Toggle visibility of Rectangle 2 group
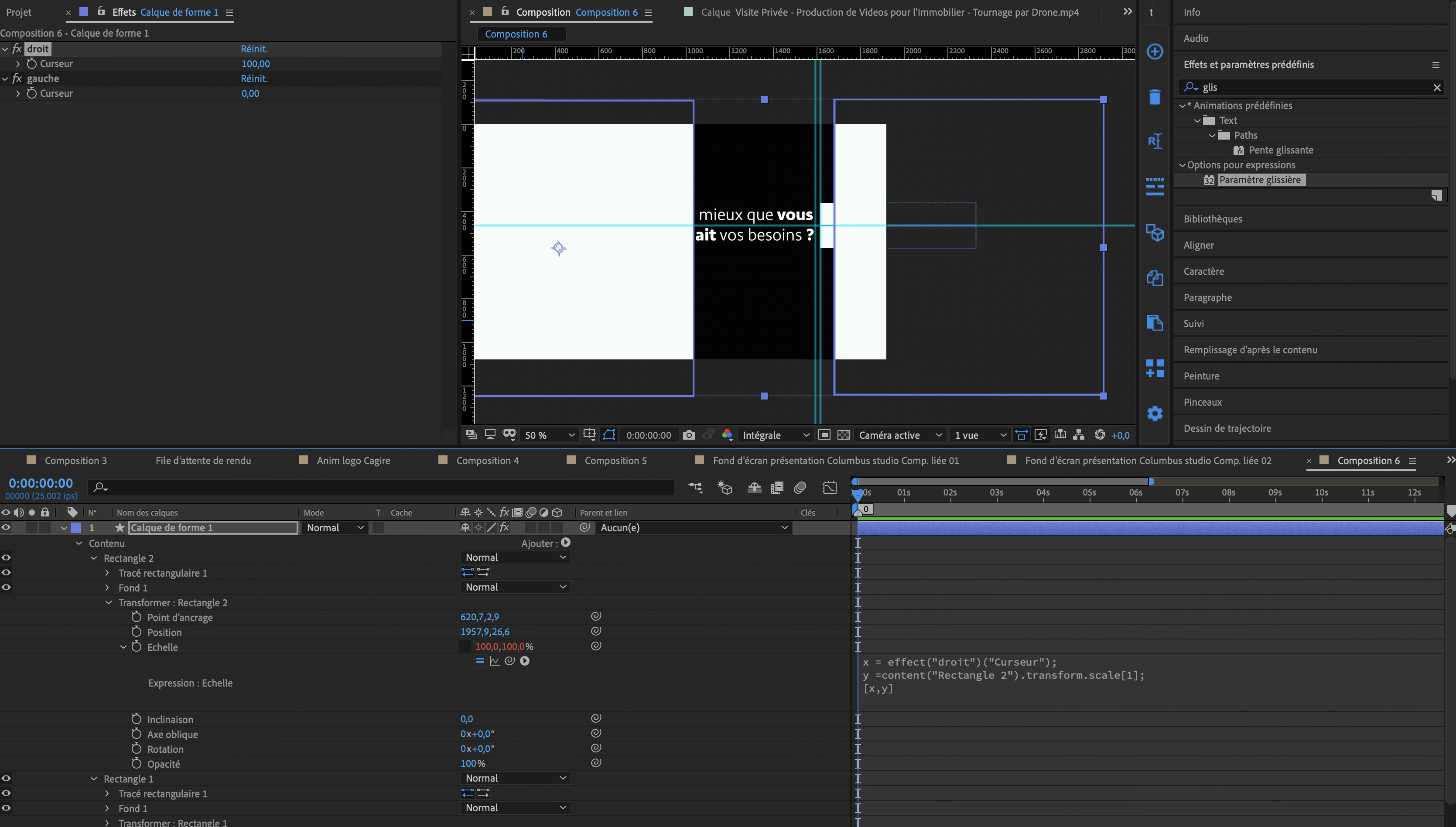The image size is (1456, 827). [6, 558]
